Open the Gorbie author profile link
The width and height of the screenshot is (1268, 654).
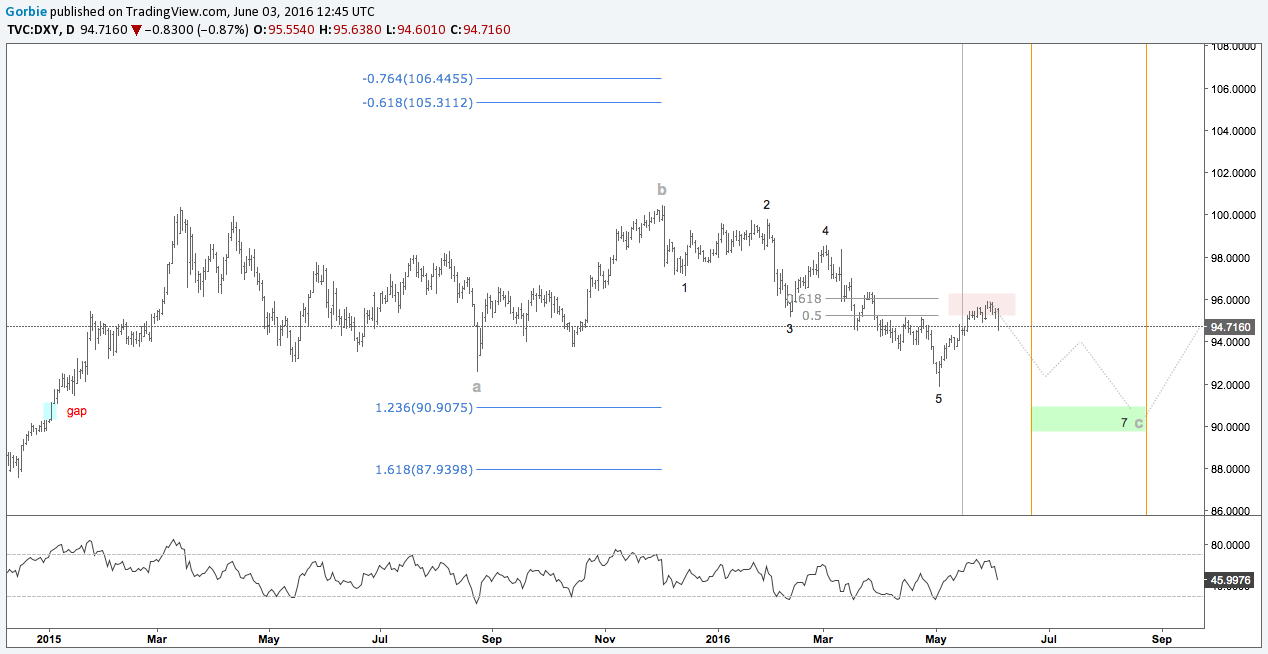pos(27,11)
